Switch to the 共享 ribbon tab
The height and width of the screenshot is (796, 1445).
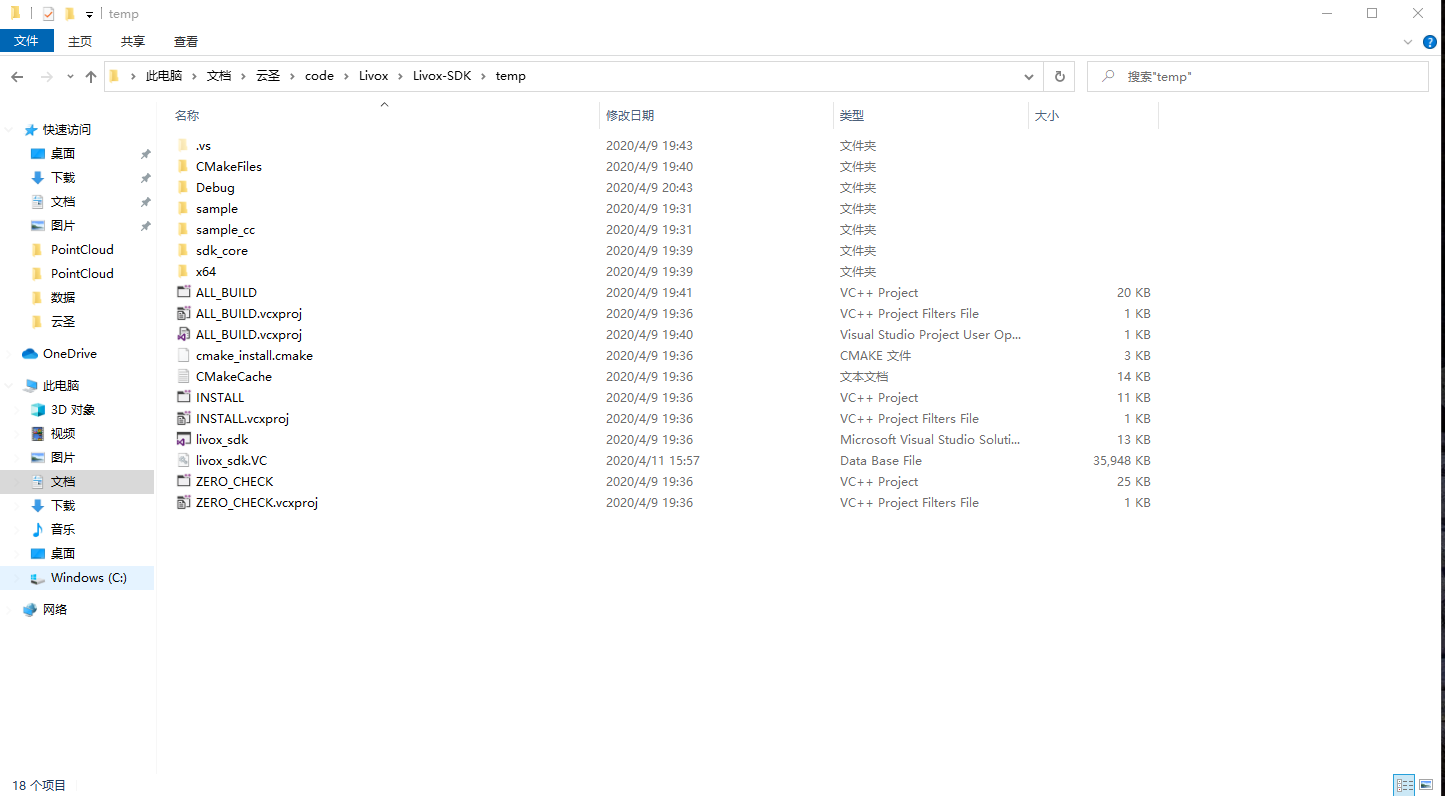coord(133,41)
